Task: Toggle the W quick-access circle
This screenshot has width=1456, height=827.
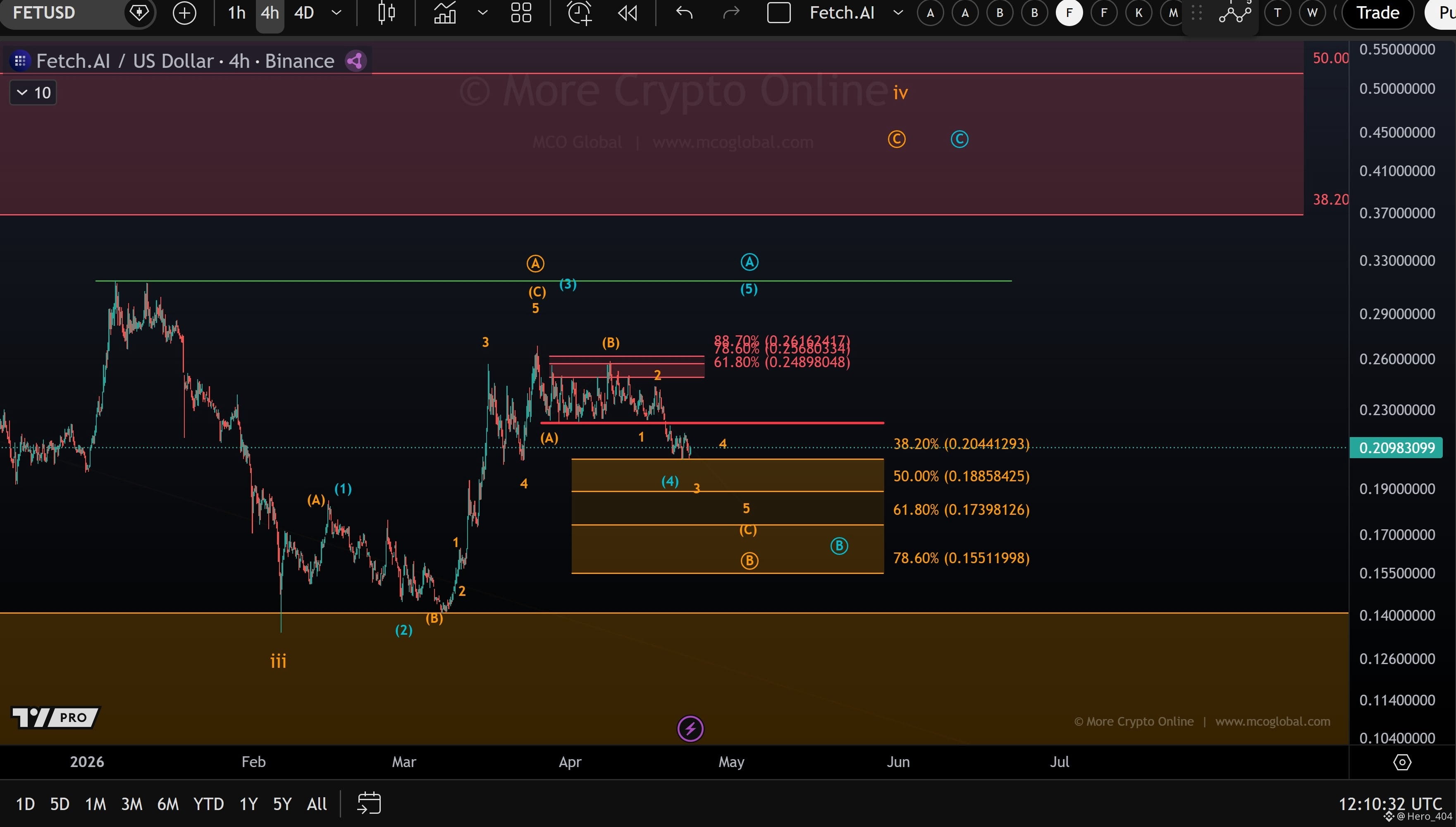Action: (1312, 12)
